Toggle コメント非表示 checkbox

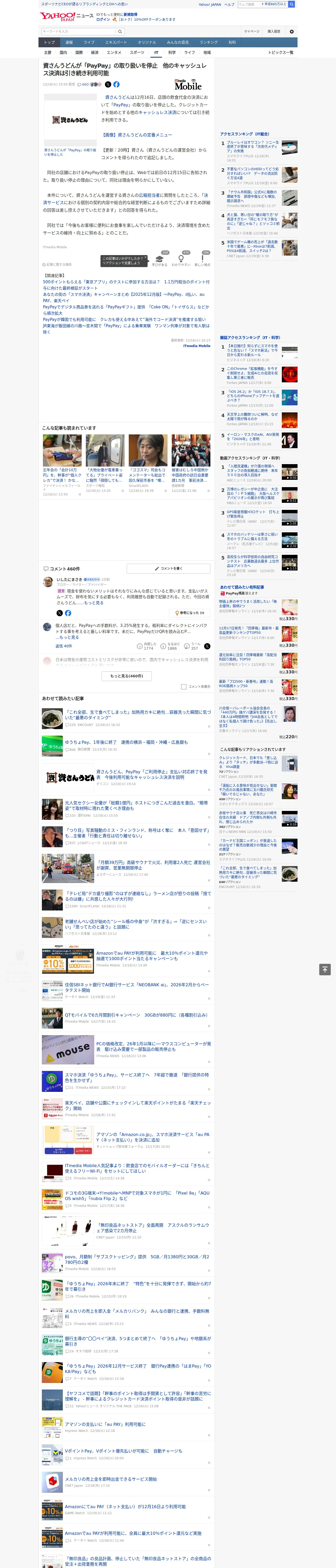pyautogui.click(x=183, y=687)
